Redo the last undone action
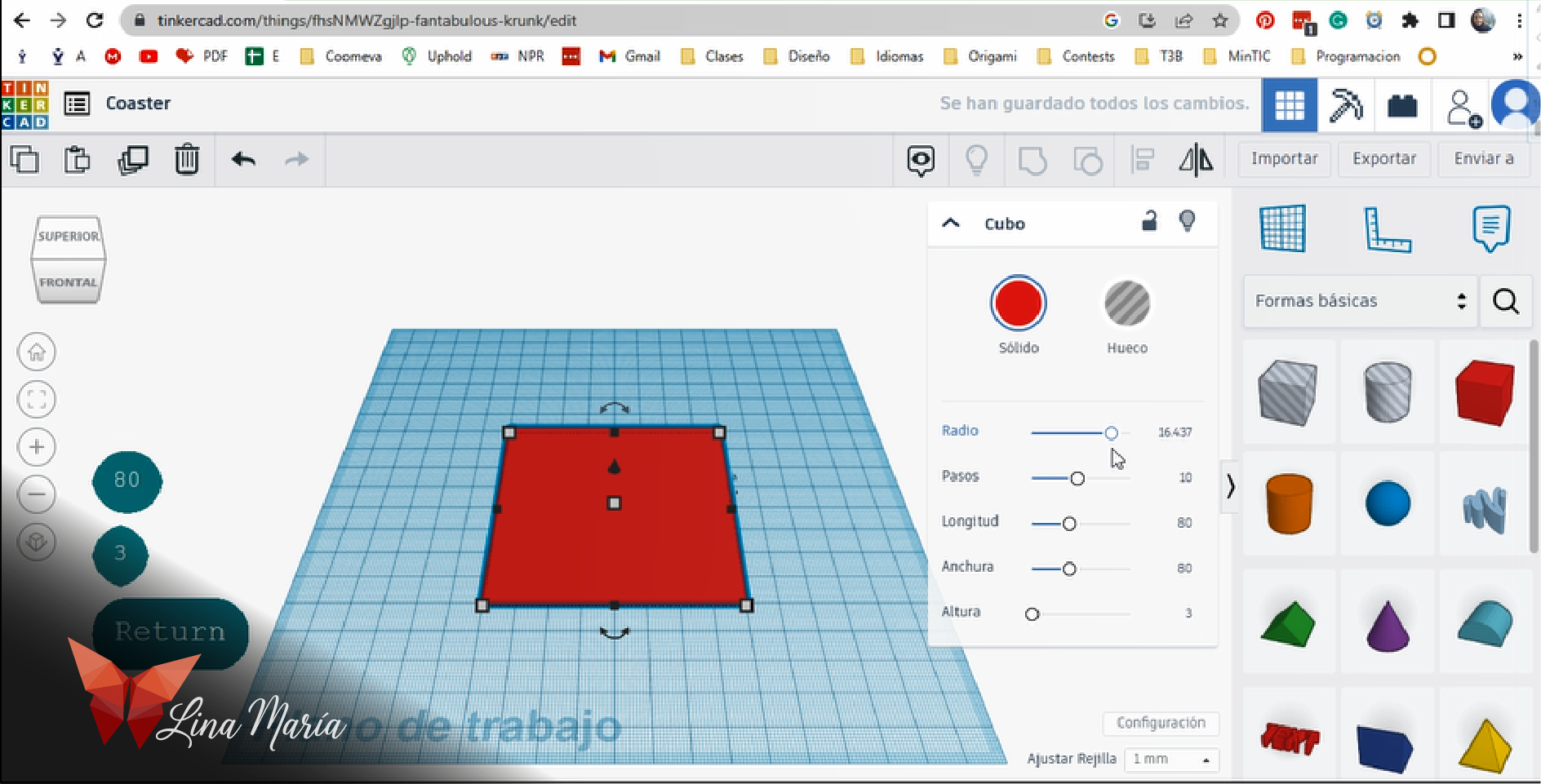 pyautogui.click(x=296, y=159)
